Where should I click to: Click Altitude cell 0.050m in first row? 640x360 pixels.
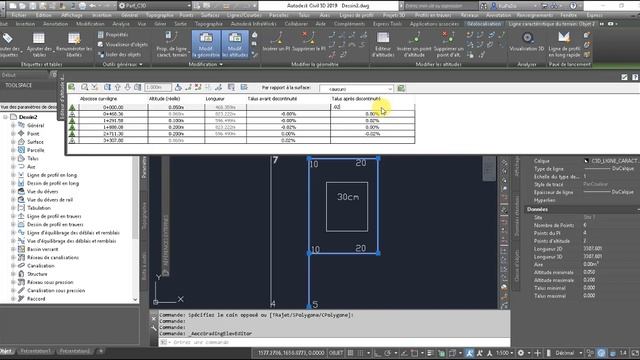coord(176,107)
